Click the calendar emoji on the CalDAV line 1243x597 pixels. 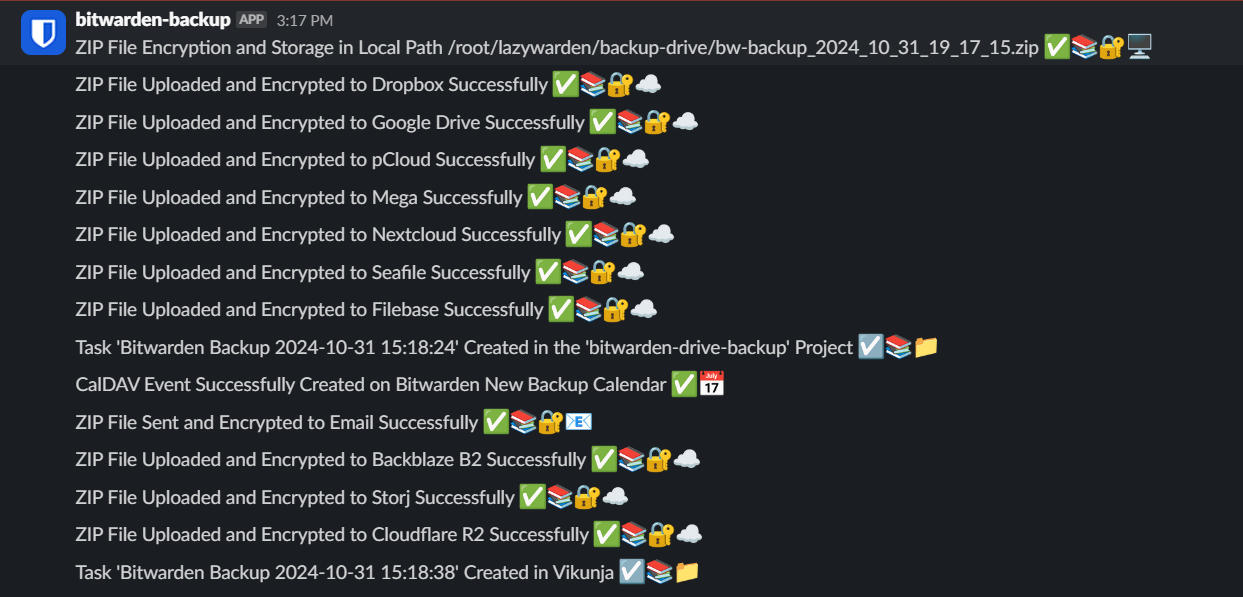pyautogui.click(x=711, y=385)
